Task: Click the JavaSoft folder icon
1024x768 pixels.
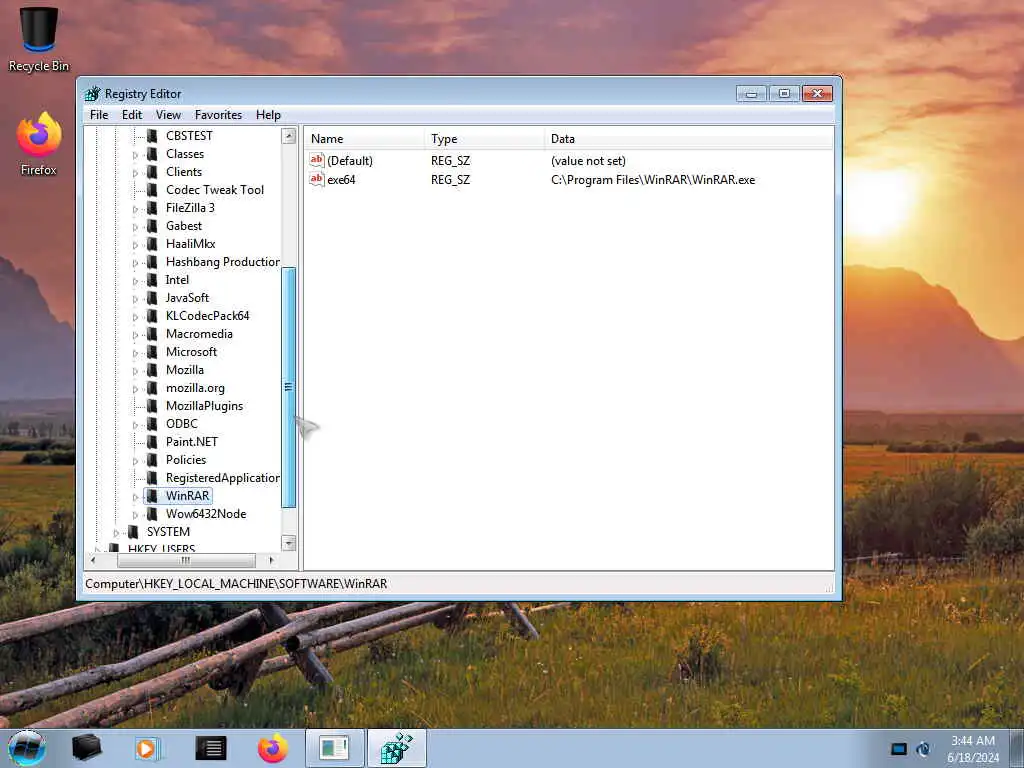Action: (x=152, y=298)
